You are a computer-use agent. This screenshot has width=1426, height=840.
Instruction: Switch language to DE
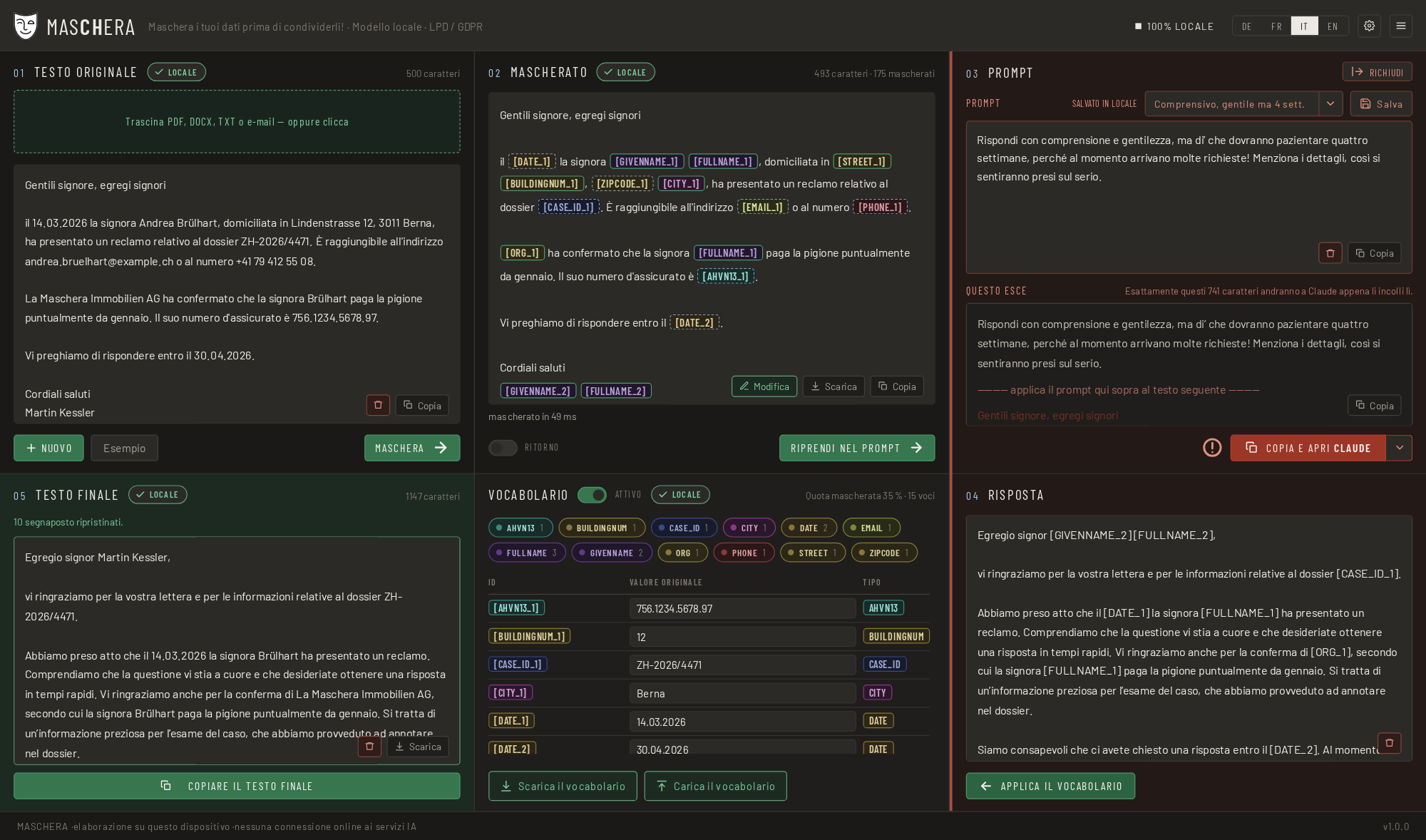[x=1246, y=26]
